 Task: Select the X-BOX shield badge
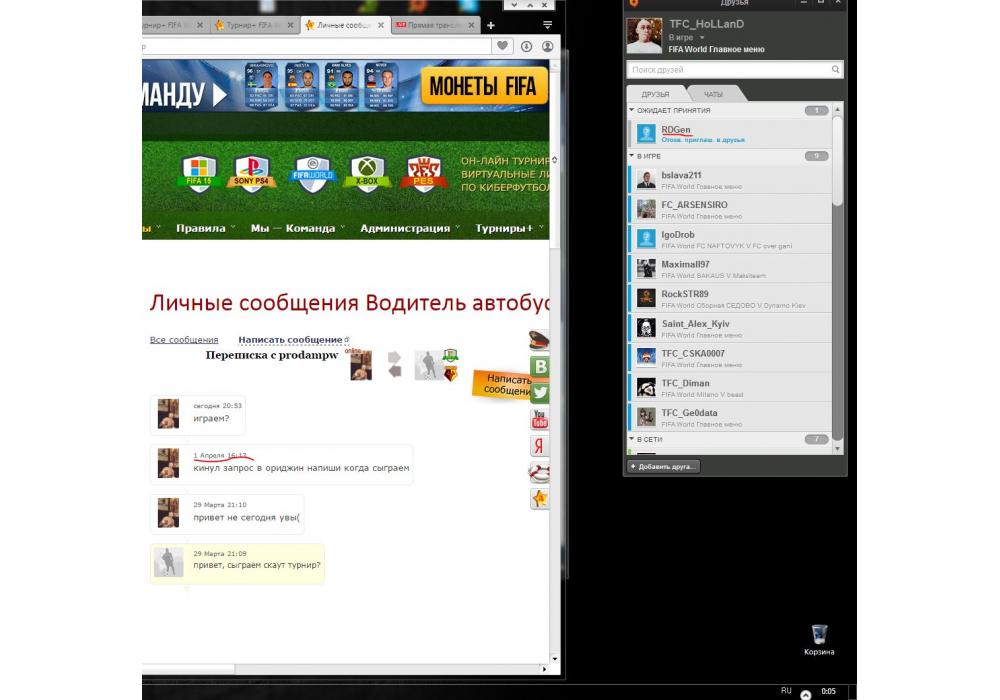[x=367, y=172]
